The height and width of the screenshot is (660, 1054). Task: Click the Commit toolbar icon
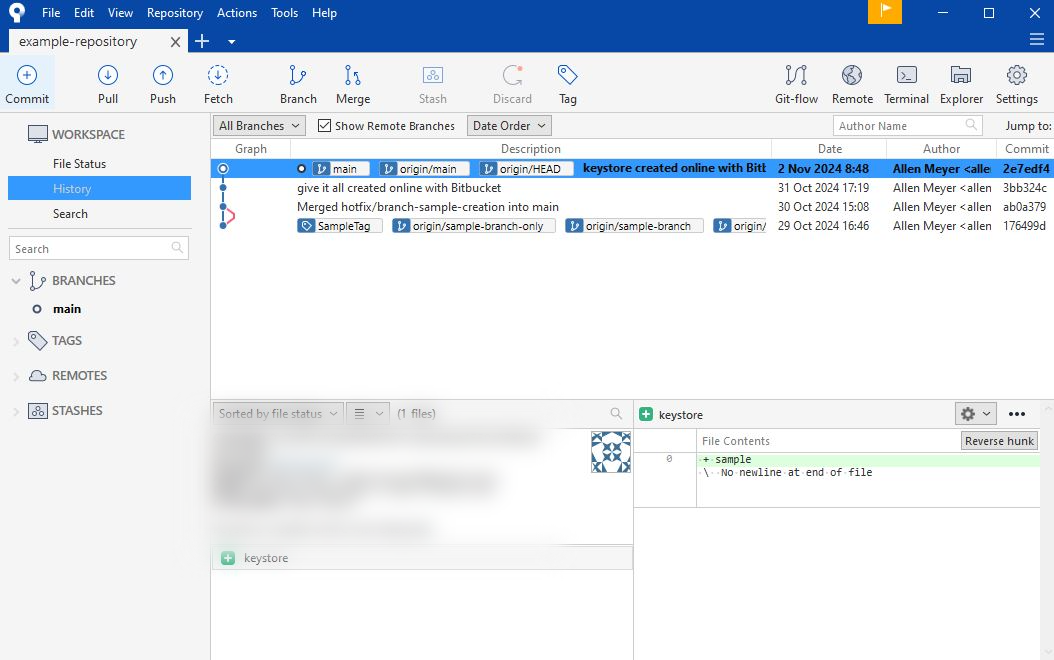click(x=27, y=76)
